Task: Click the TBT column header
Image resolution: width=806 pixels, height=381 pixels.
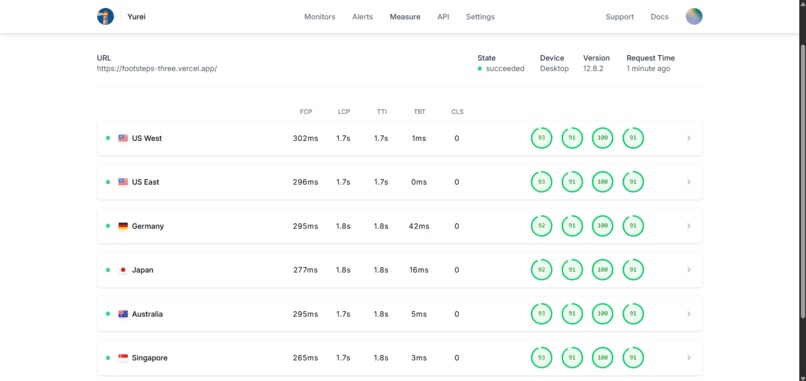Action: pos(419,112)
